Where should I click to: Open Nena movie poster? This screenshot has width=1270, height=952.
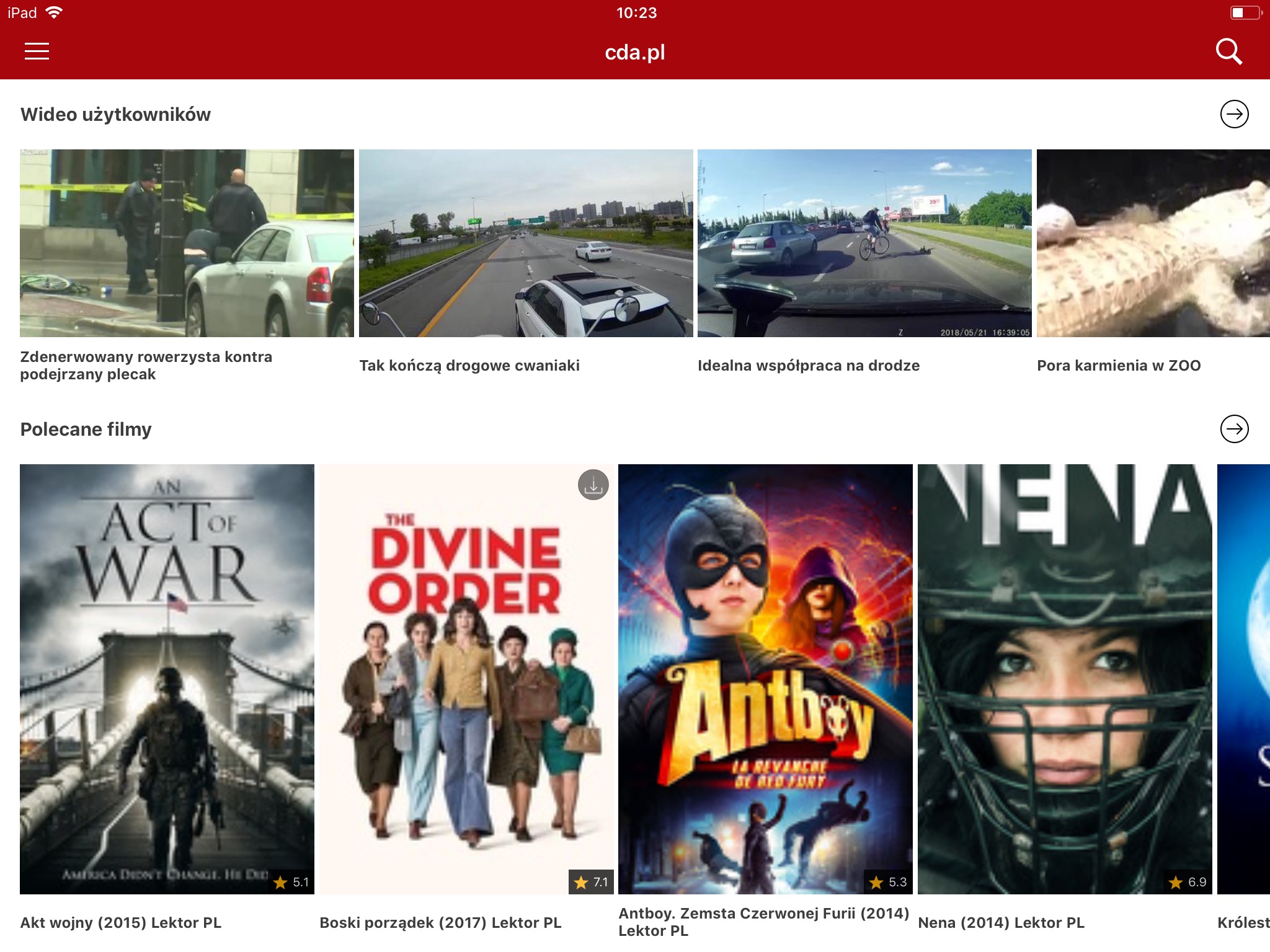click(x=1065, y=679)
